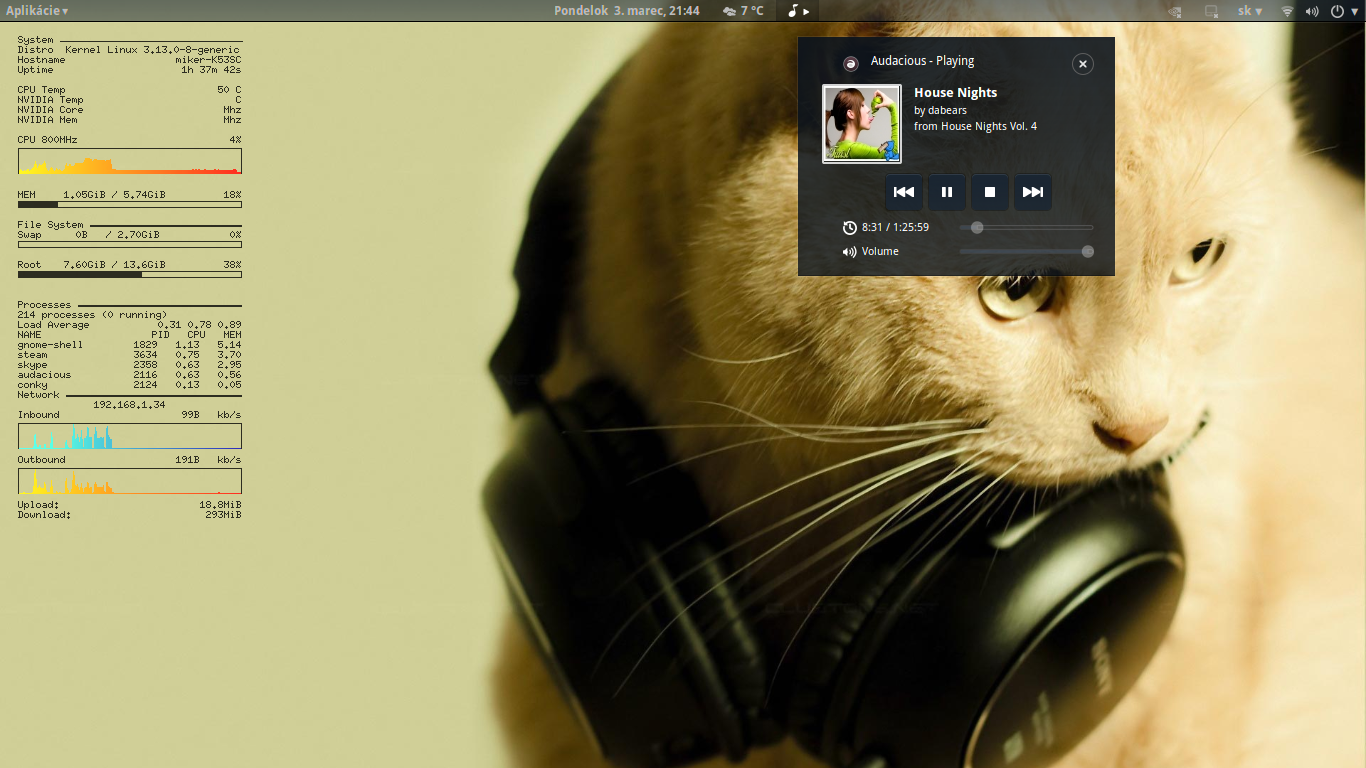Click the track position slider knob
1366x768 pixels.
click(x=977, y=228)
